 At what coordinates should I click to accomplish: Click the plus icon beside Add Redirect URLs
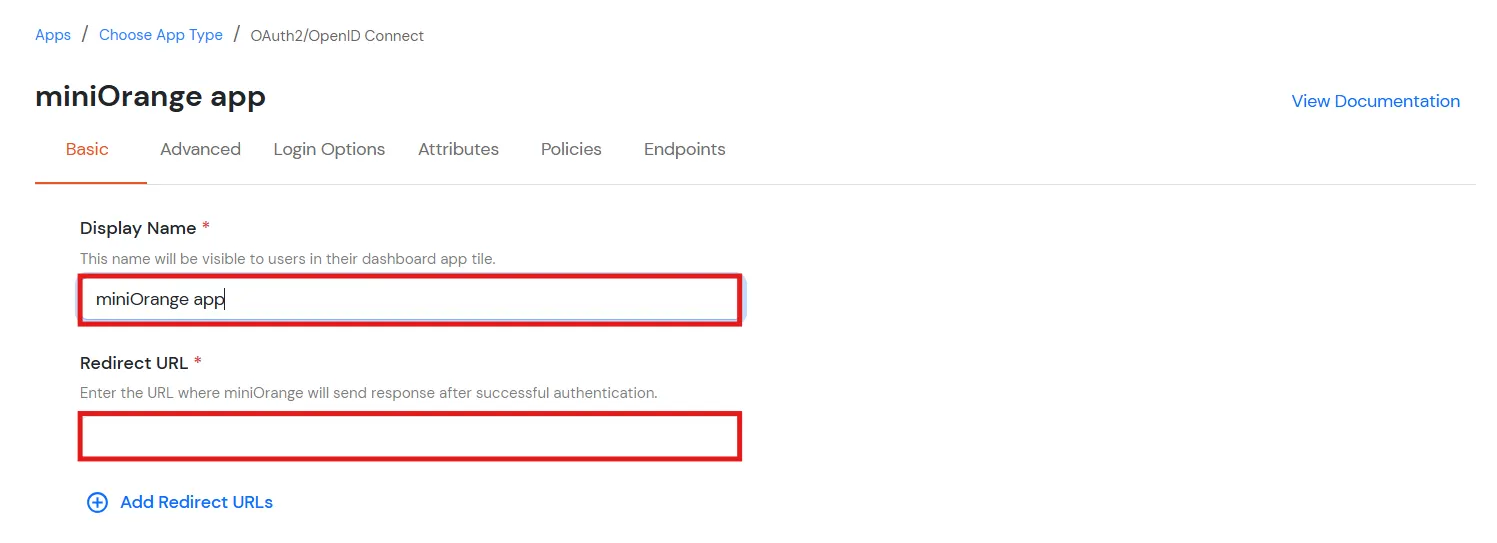pyautogui.click(x=97, y=502)
